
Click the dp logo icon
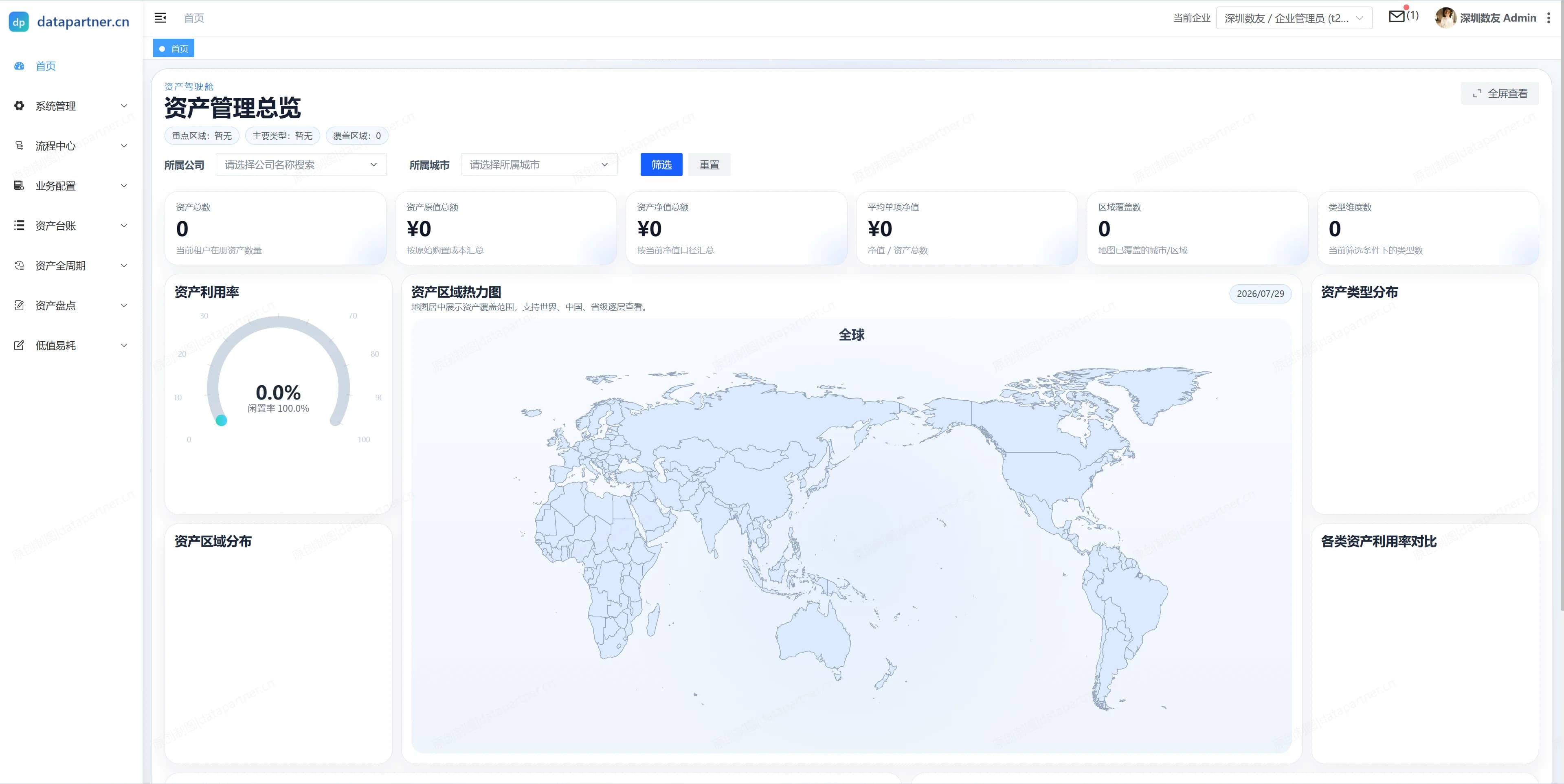(19, 22)
